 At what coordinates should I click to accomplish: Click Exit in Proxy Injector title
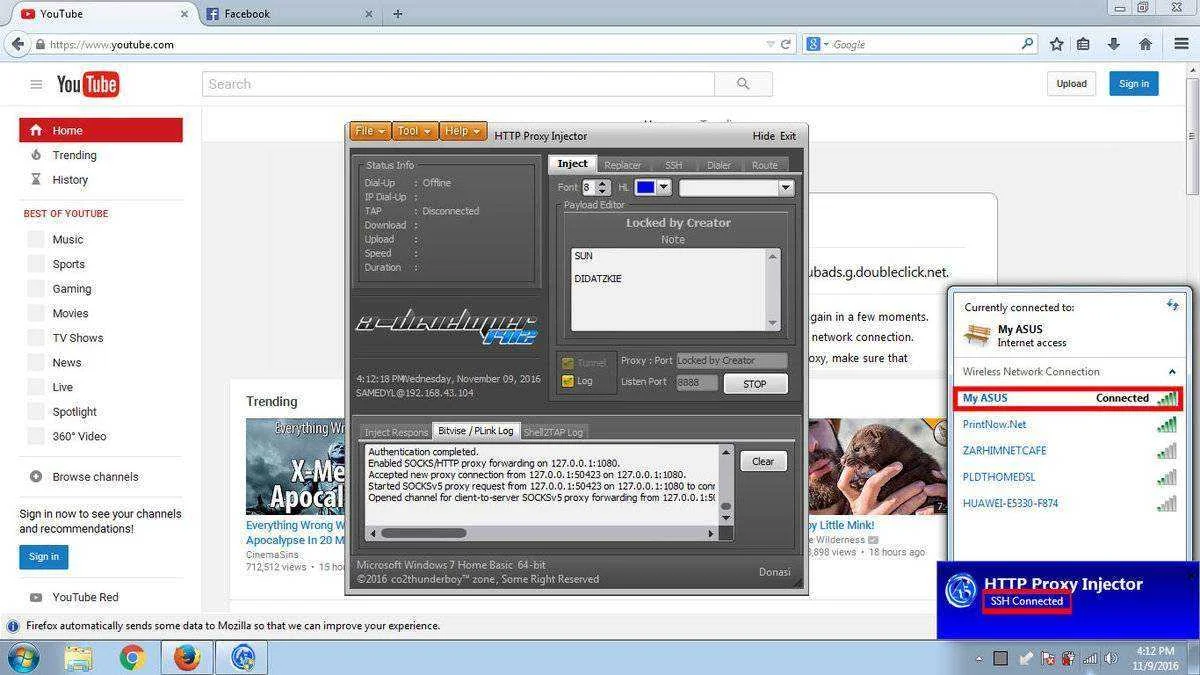[788, 136]
